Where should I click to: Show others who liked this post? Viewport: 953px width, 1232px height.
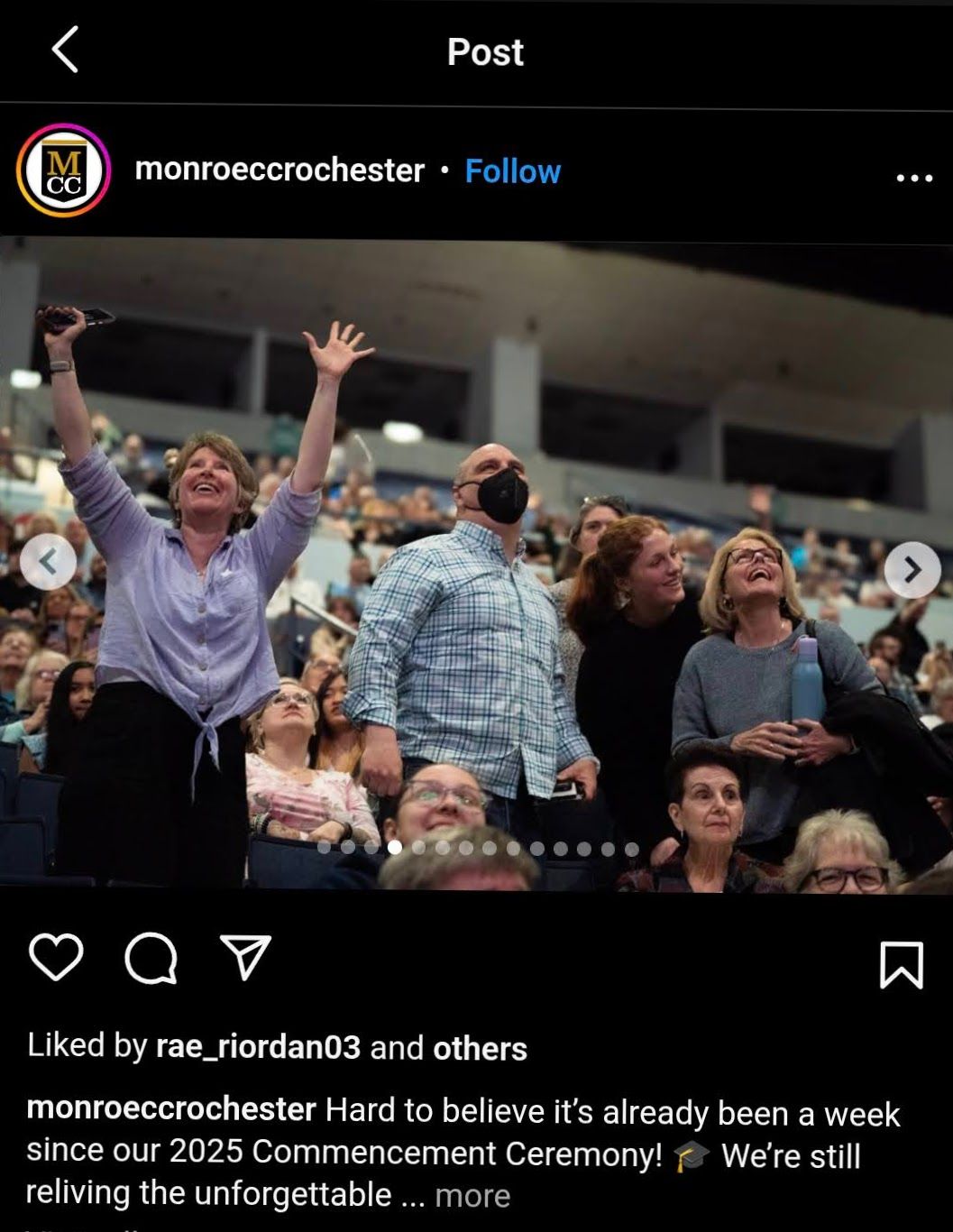click(x=480, y=1048)
